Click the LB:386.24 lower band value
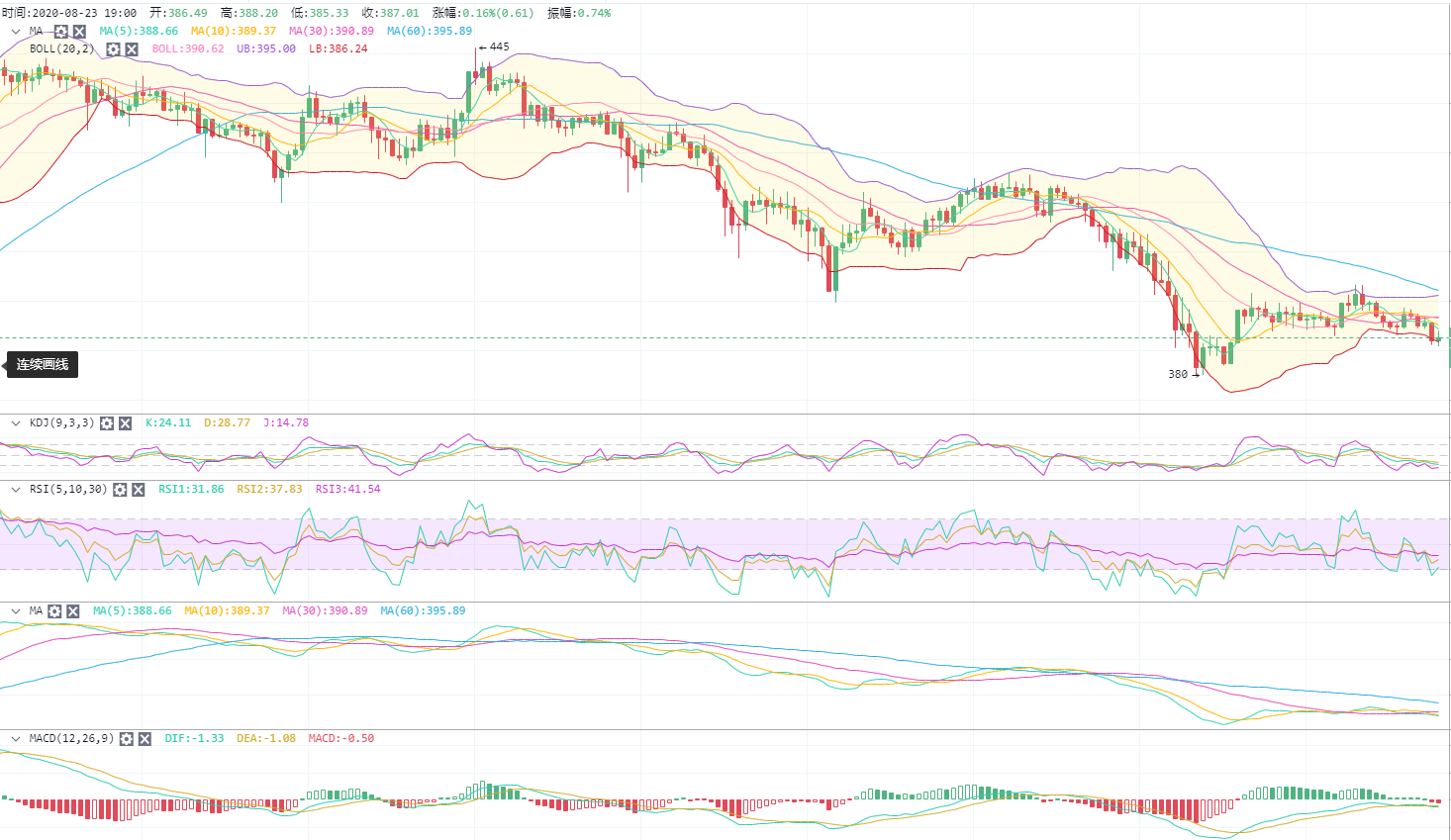The image size is (1451, 840). [339, 49]
